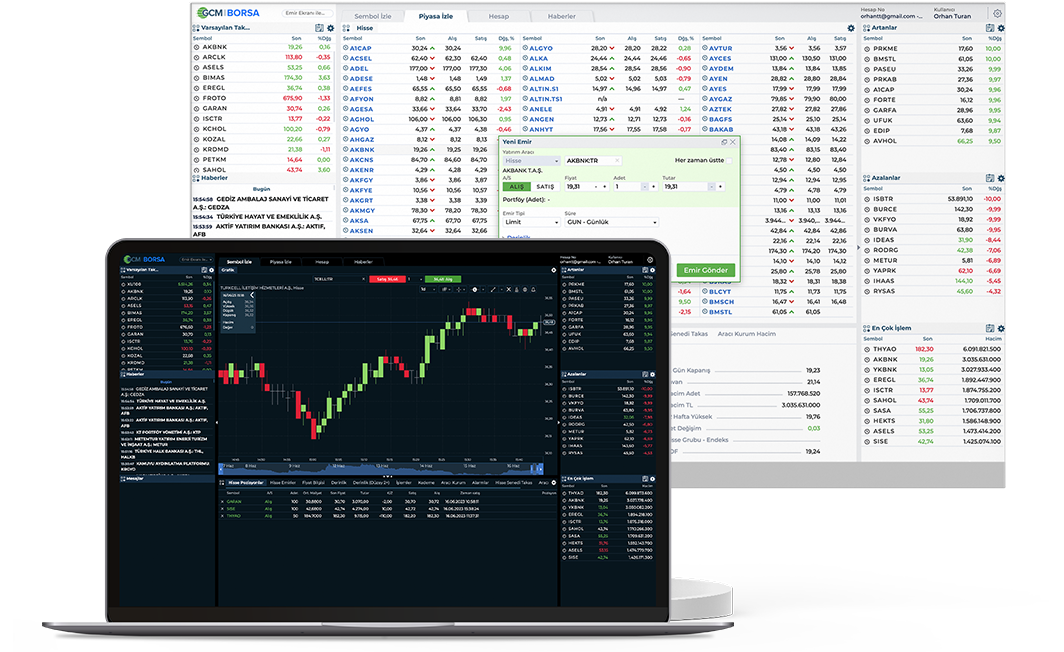Screen dimensions: 1064x652
Task: Enable the Her zaman üstte checkbox
Action: 729,160
